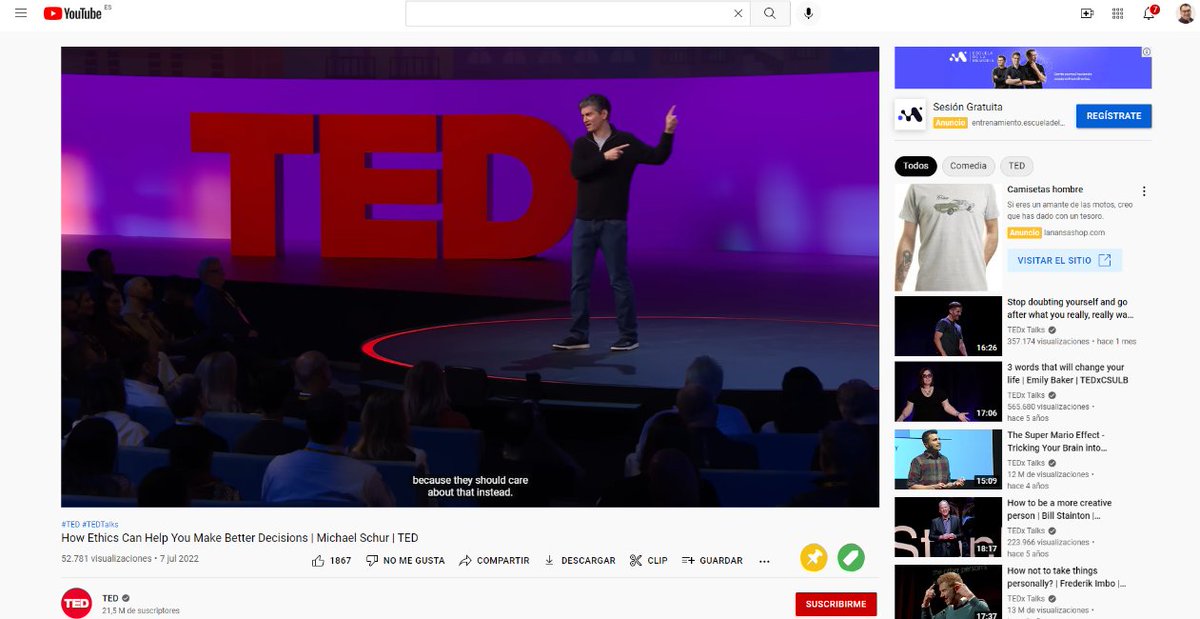Open title 'How not to take things personally?'
Image resolution: width=1200 pixels, height=619 pixels.
[x=1067, y=577]
